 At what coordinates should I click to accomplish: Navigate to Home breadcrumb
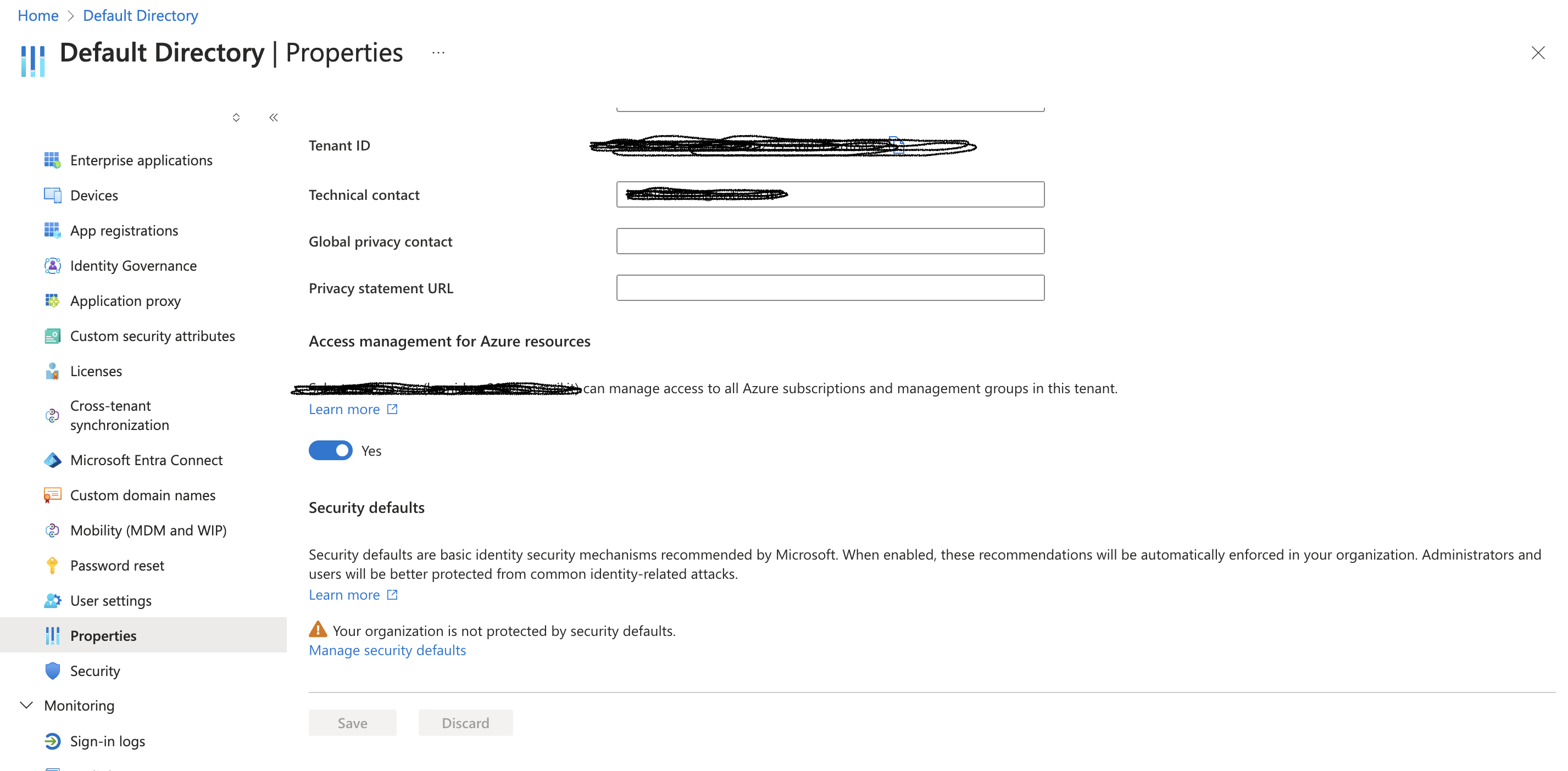(38, 15)
